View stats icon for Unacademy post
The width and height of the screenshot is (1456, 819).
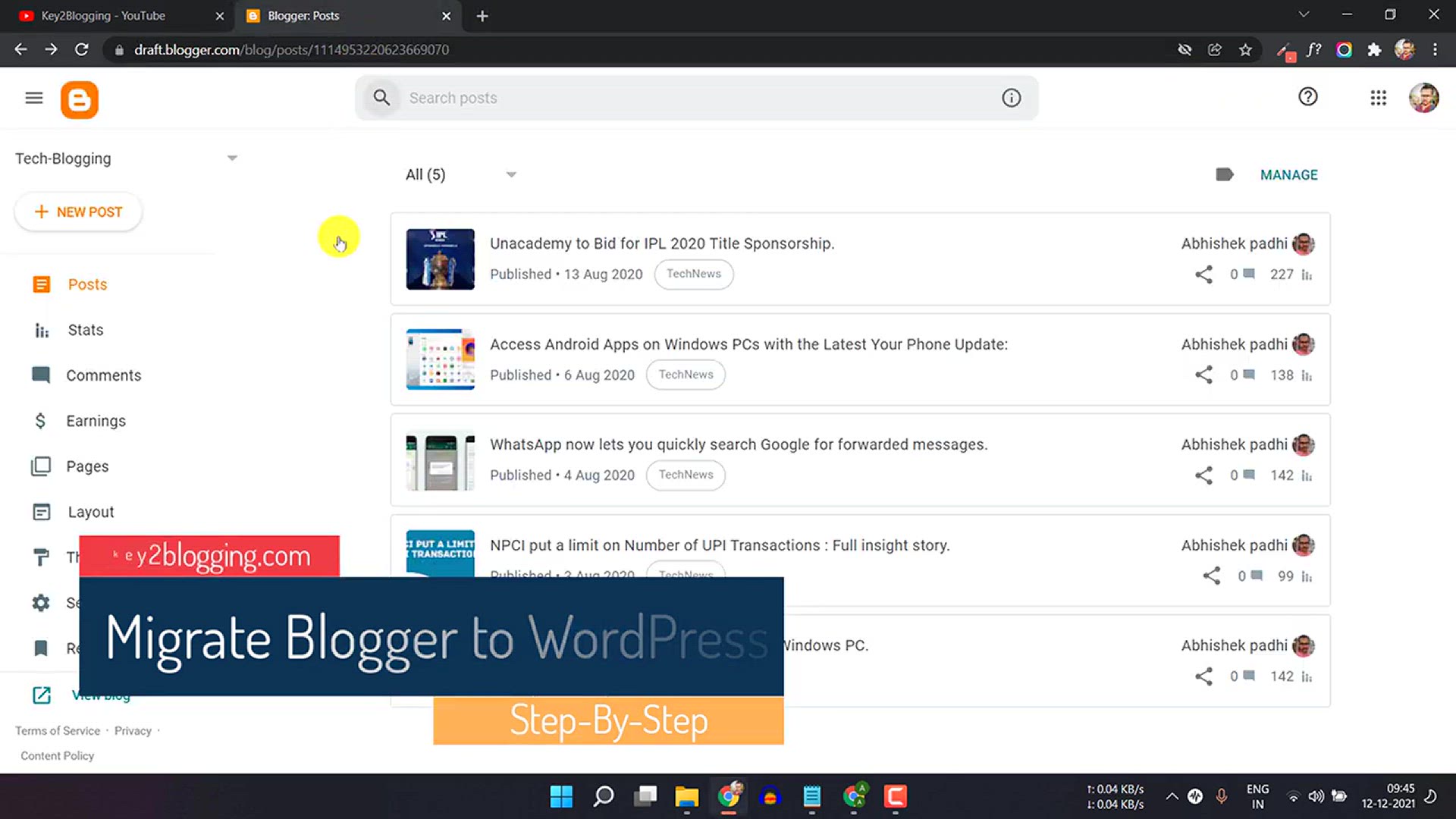tap(1307, 275)
